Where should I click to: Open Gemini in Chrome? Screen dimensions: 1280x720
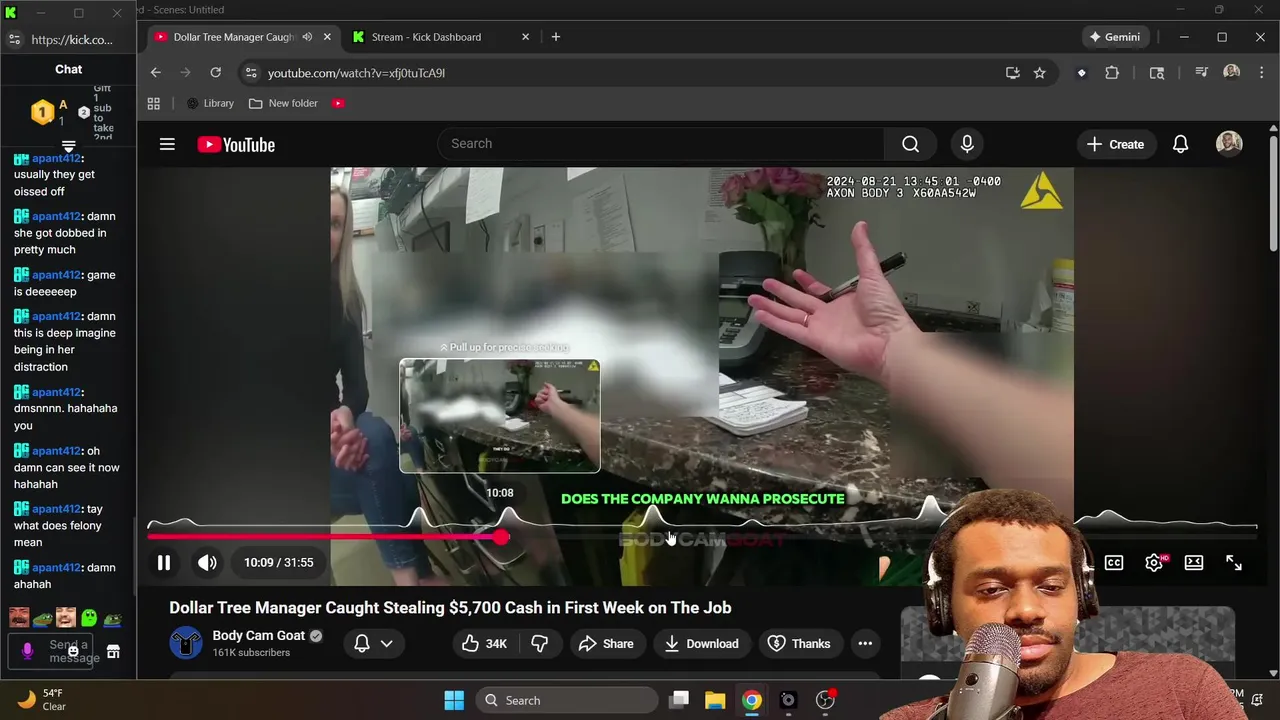click(1115, 37)
